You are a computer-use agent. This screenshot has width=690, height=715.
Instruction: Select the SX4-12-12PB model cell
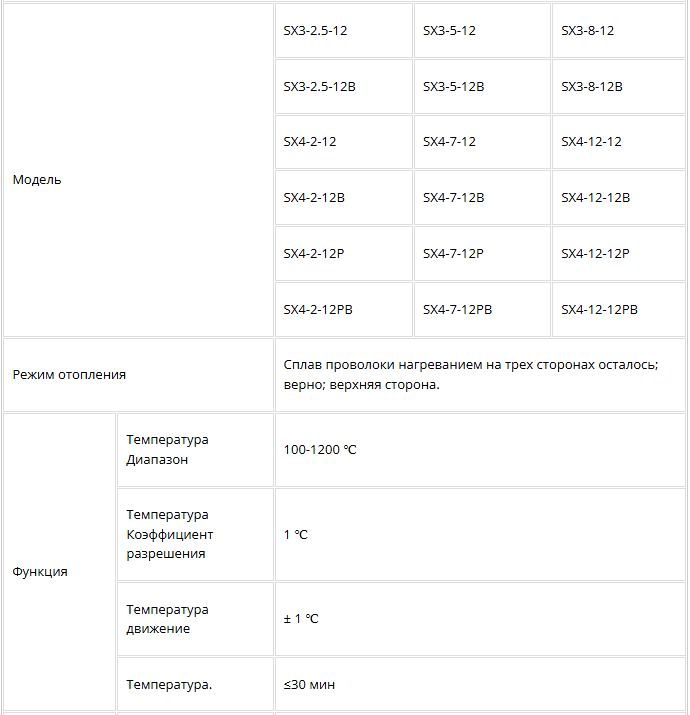(x=599, y=310)
